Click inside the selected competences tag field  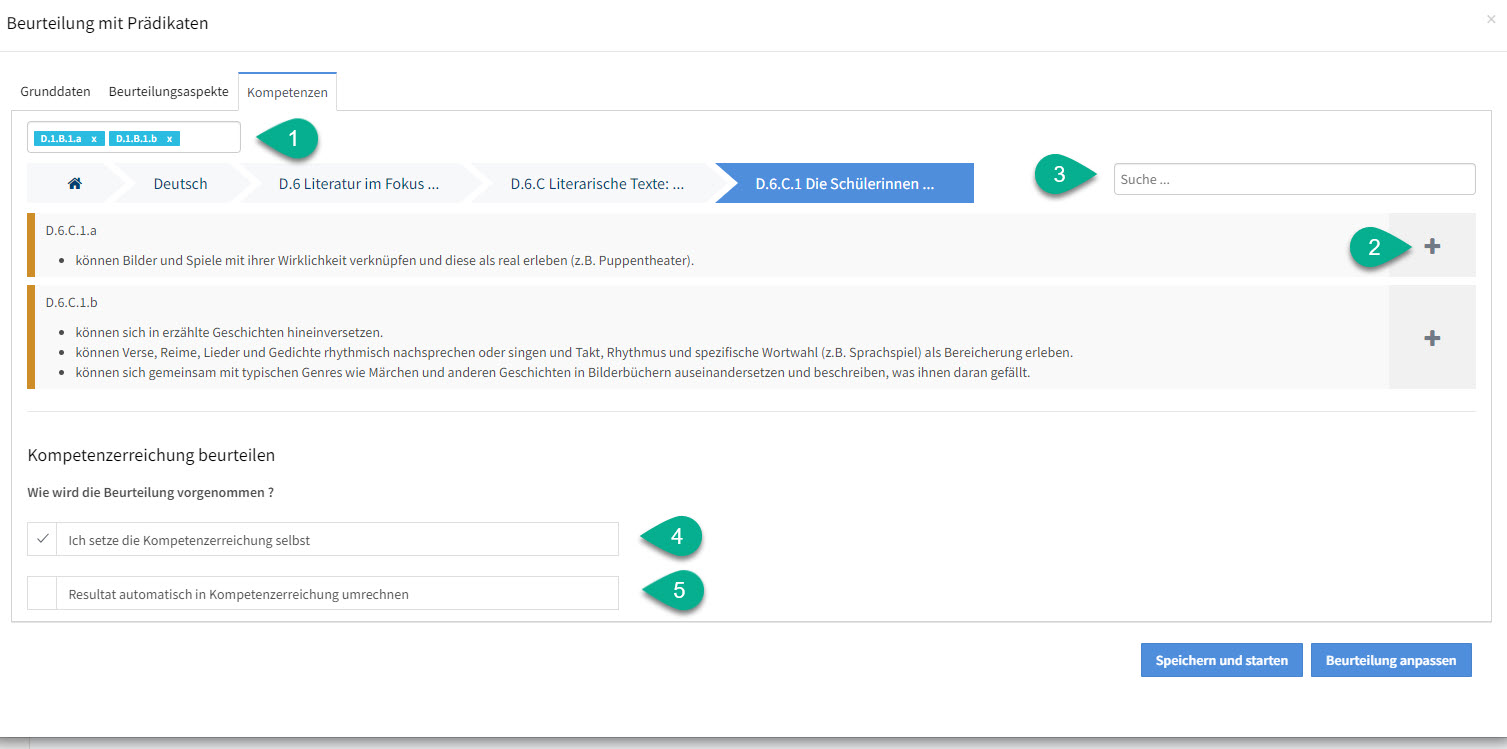(x=134, y=137)
